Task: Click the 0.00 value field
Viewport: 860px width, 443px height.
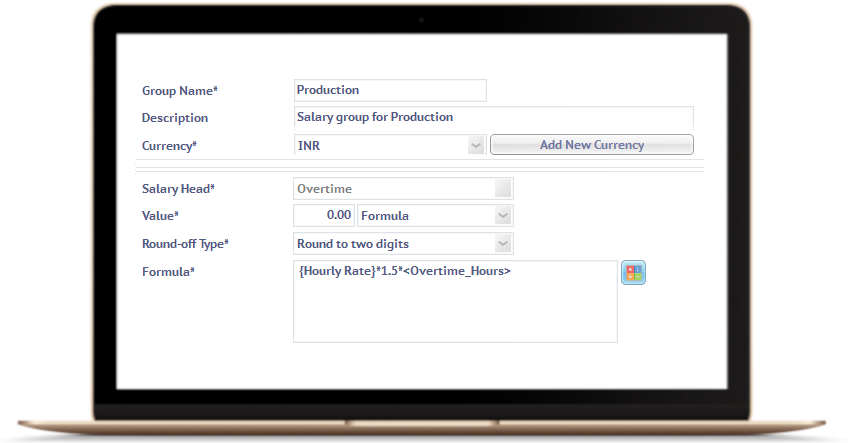Action: click(x=324, y=215)
